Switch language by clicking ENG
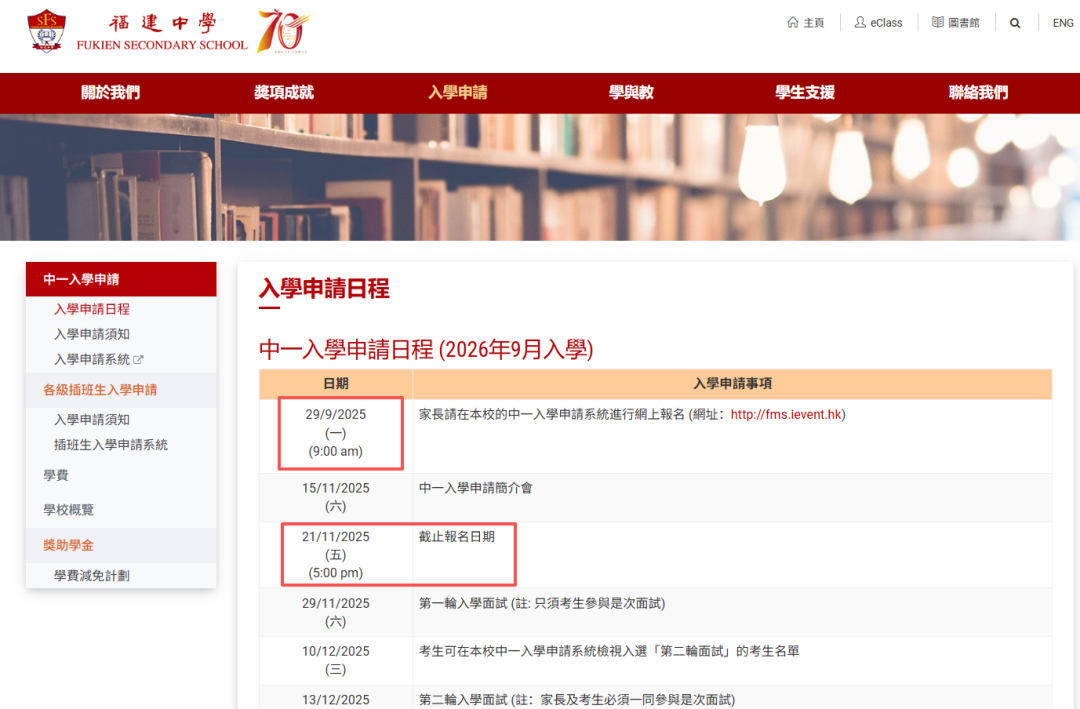This screenshot has width=1080, height=709. 1062,22
